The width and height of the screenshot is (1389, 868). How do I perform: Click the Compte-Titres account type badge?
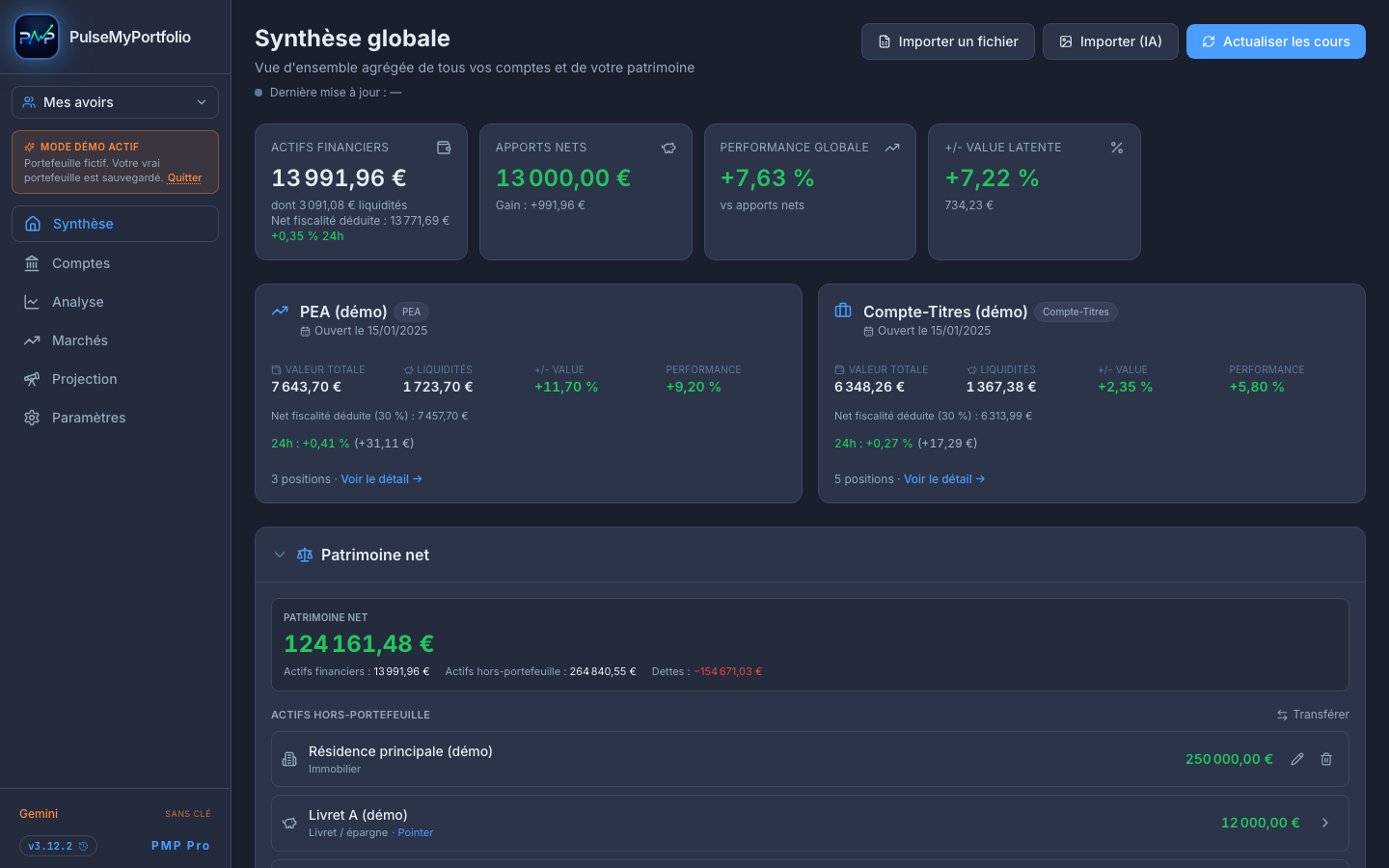point(1076,312)
